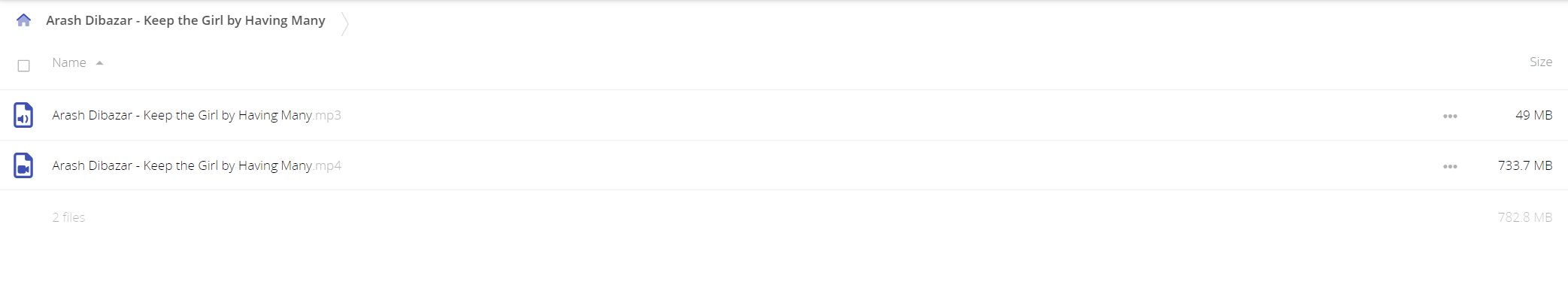
Task: Sort the file list by Name
Action: pos(69,62)
